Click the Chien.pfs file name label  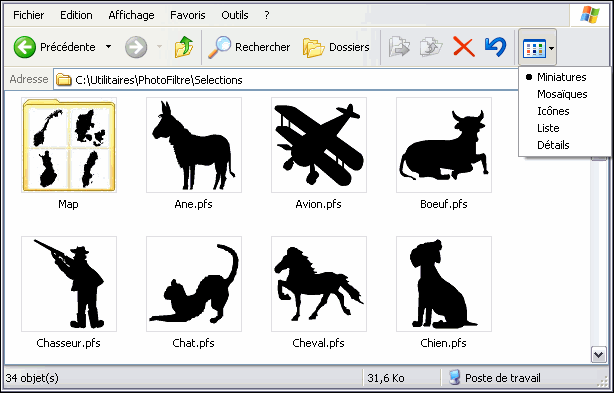coord(444,343)
